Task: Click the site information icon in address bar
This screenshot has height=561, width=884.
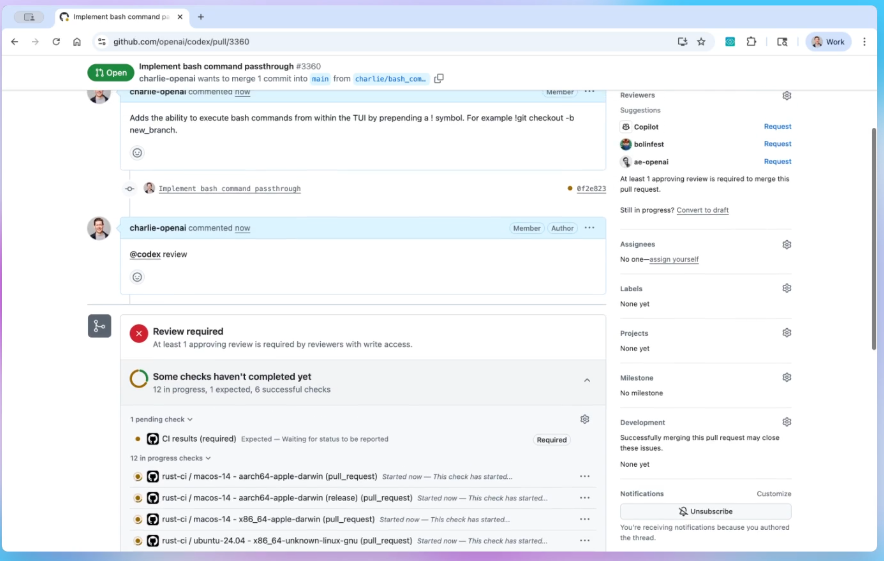Action: coord(101,42)
